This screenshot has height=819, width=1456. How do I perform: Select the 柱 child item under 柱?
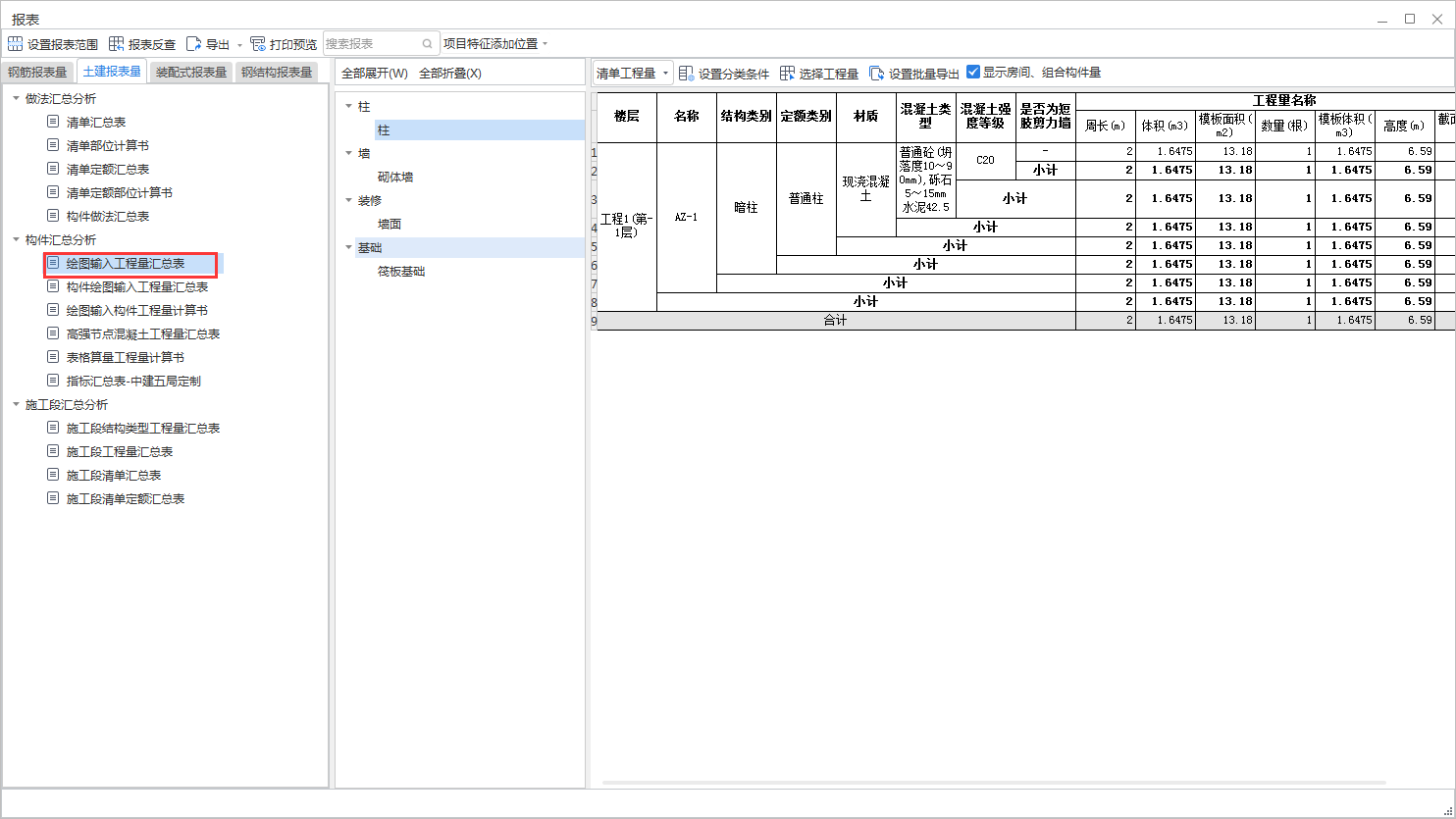[x=480, y=129]
